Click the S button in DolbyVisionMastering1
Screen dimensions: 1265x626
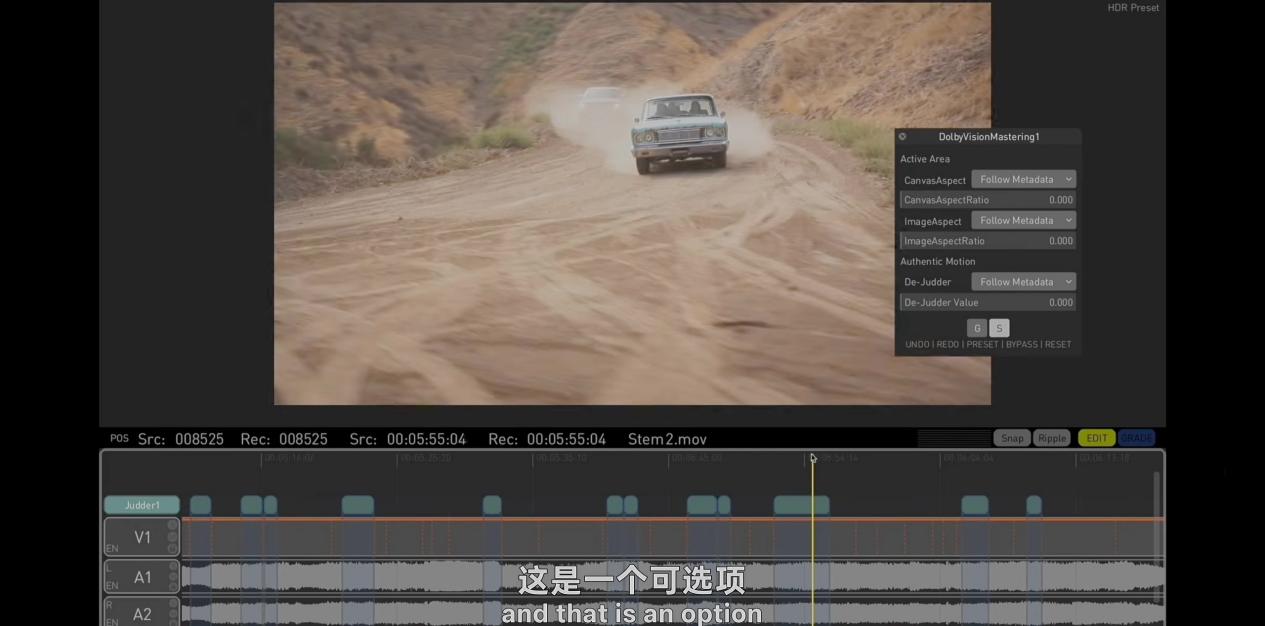[999, 328]
